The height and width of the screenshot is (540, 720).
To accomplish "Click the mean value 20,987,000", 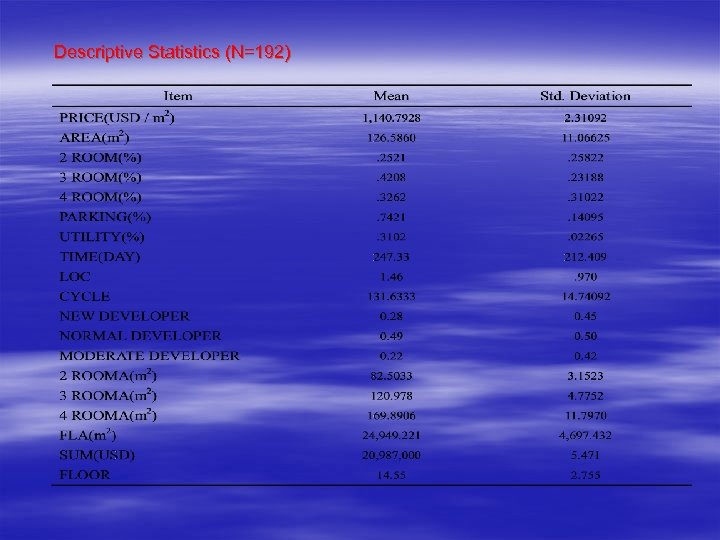I will (391, 455).
